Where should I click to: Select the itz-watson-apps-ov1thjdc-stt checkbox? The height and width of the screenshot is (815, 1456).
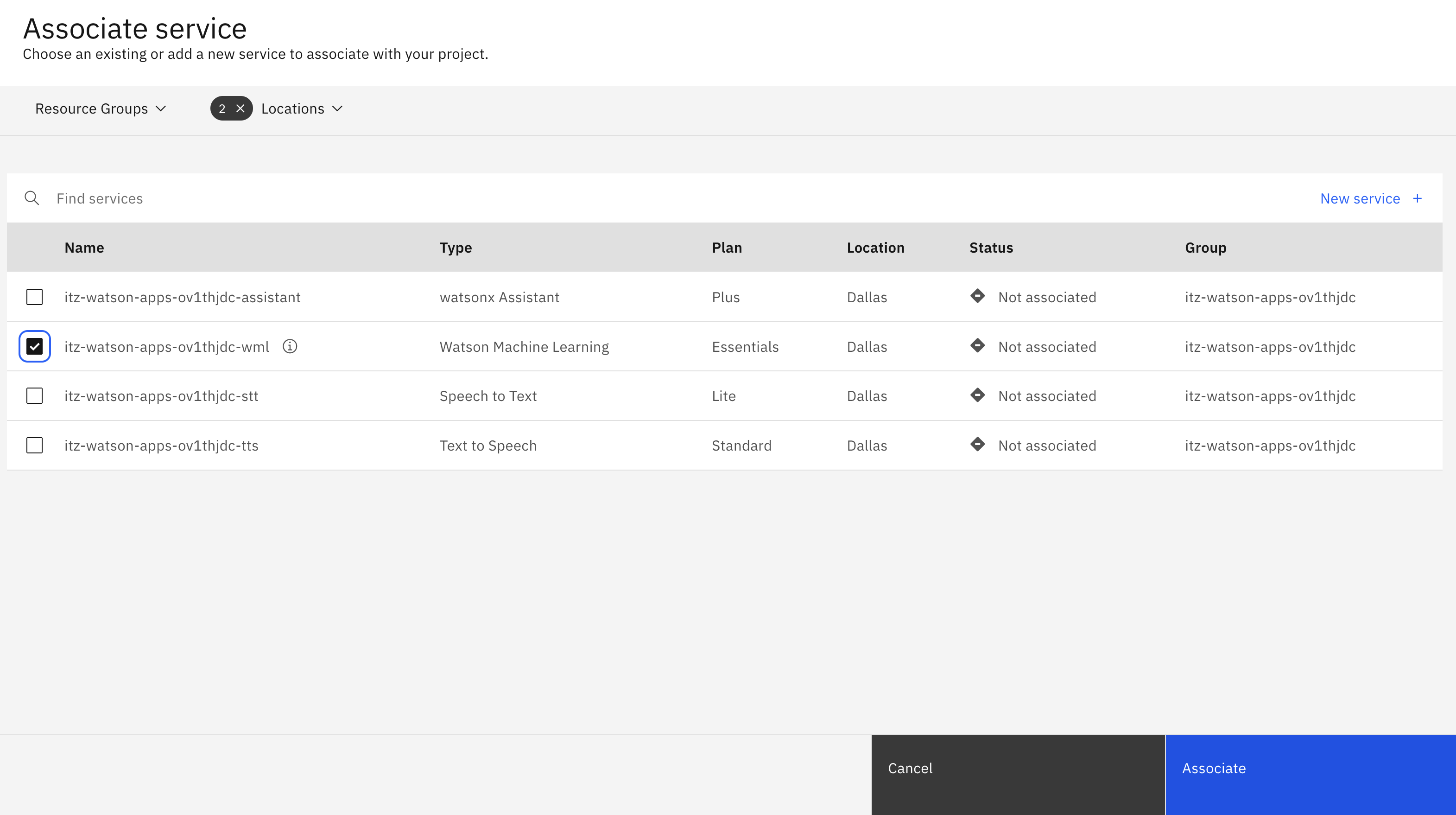click(34, 395)
